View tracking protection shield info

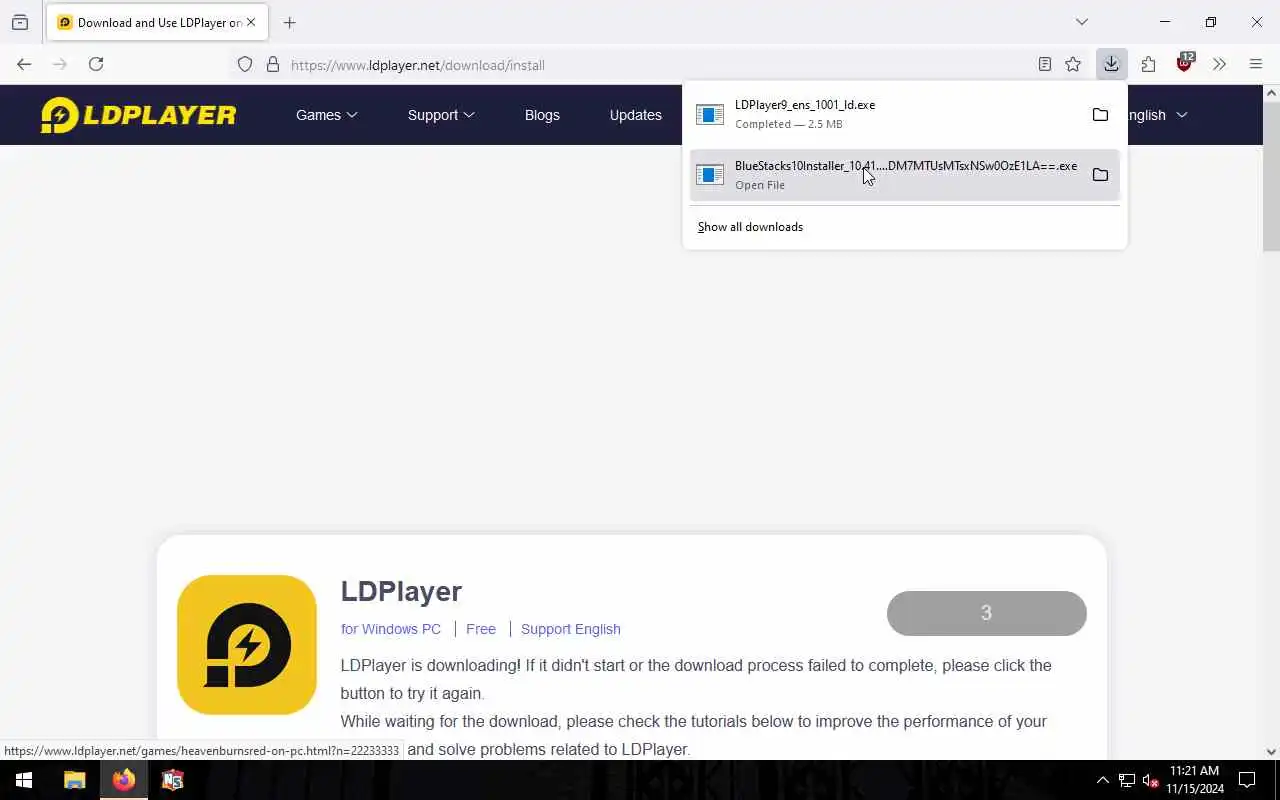(245, 65)
